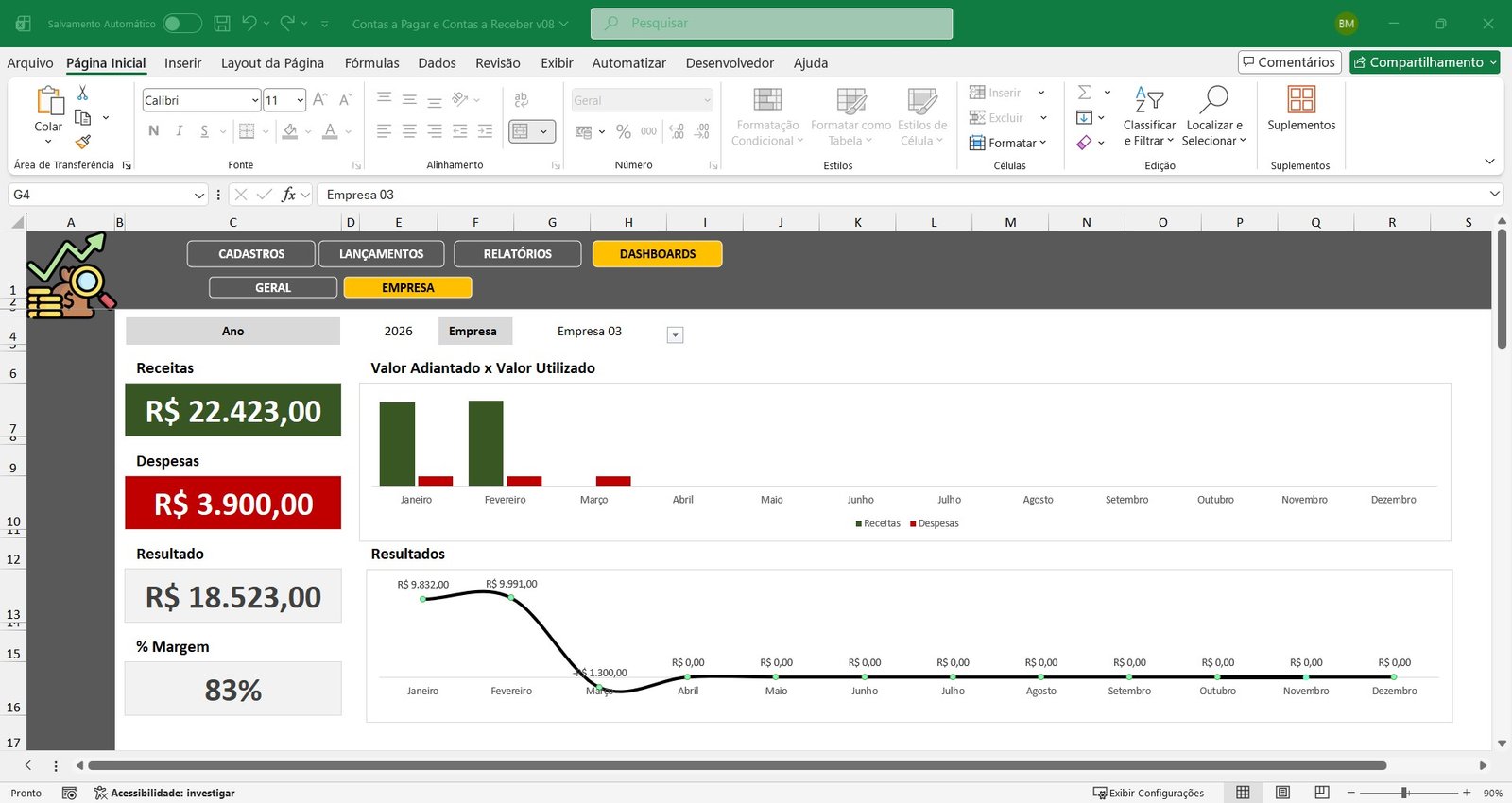Go to the RELATÓRIOS section button

[x=517, y=254]
